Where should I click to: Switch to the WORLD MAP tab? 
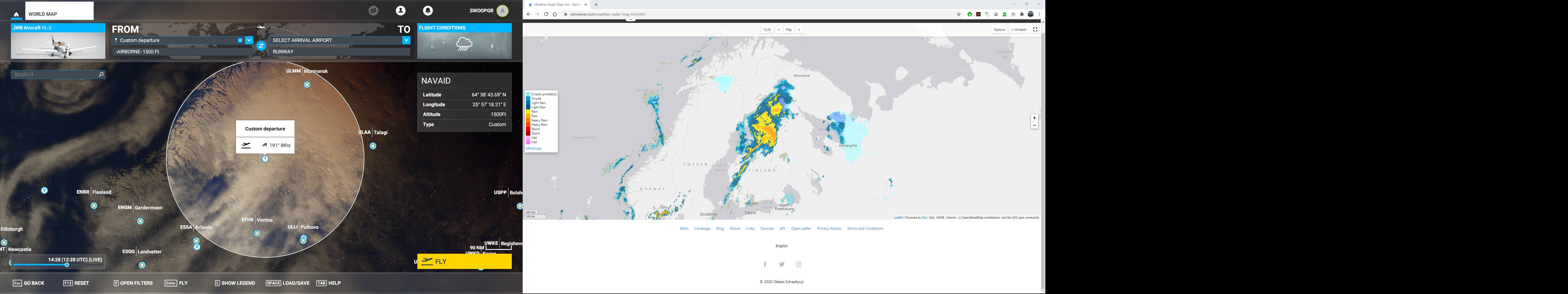point(60,11)
